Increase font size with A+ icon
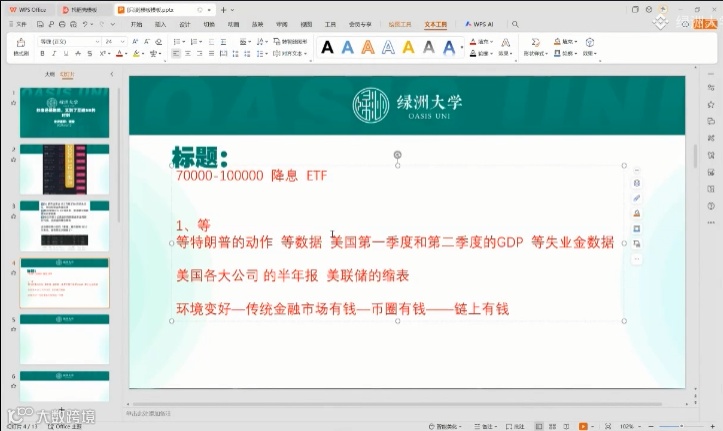Screen dimensions: 723x431 point(135,41)
